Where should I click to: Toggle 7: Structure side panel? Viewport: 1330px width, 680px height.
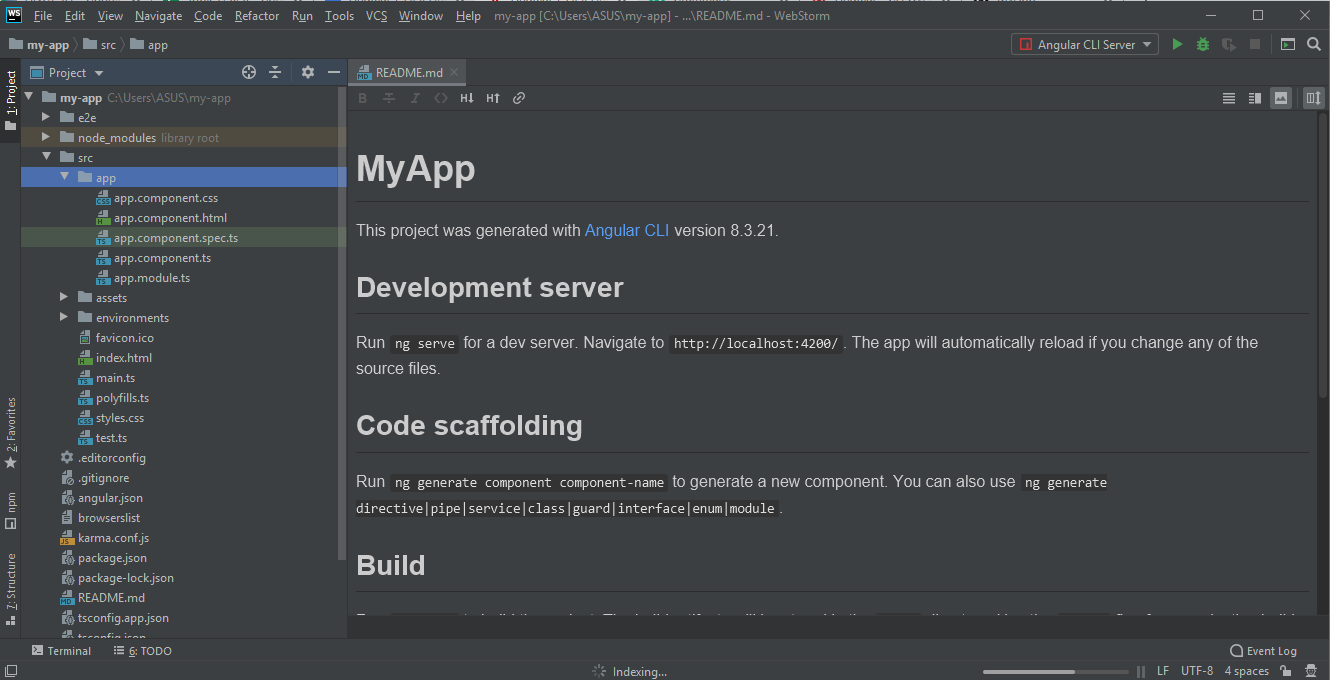[x=10, y=589]
